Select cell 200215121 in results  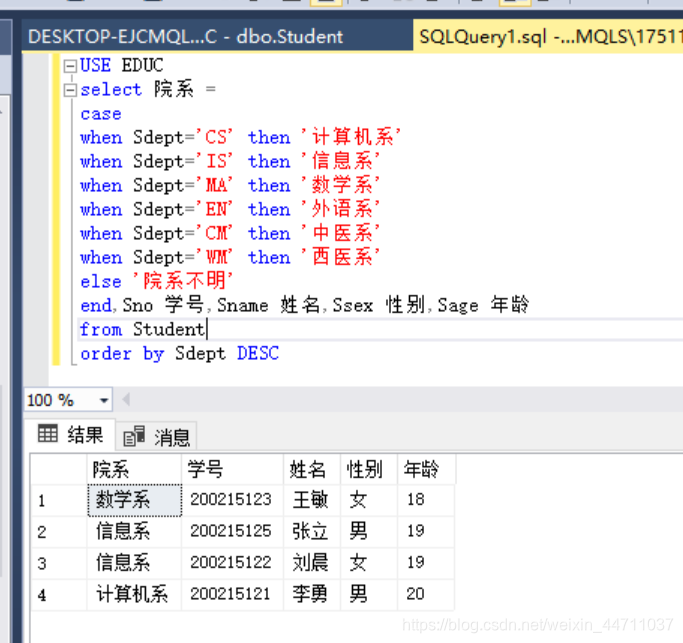click(232, 594)
